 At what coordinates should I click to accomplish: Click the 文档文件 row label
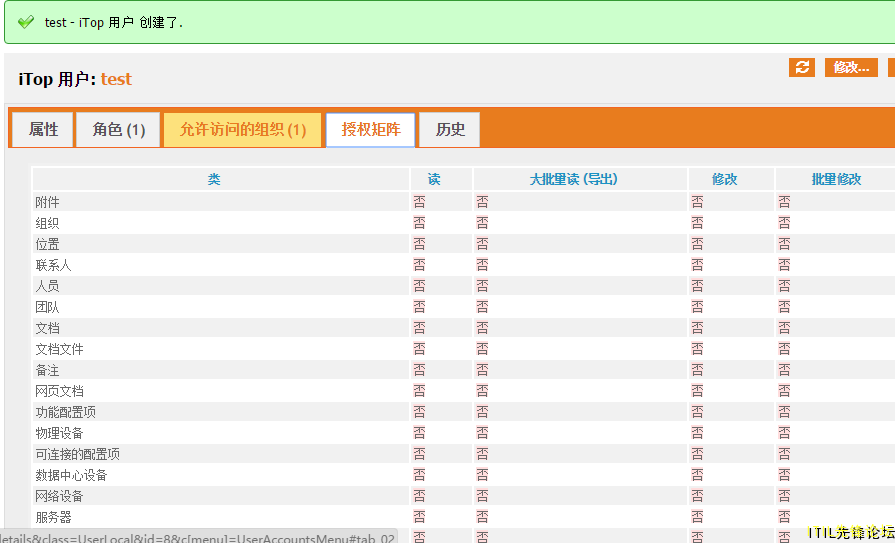coord(59,349)
